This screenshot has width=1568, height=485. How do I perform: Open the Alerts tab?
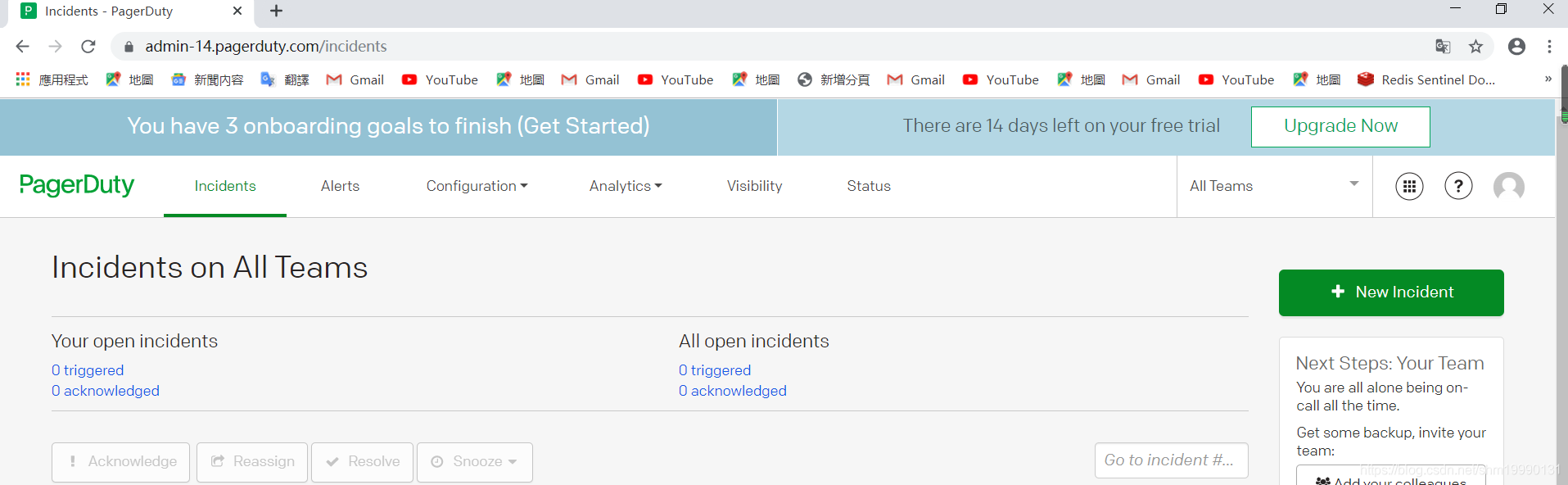coord(340,186)
